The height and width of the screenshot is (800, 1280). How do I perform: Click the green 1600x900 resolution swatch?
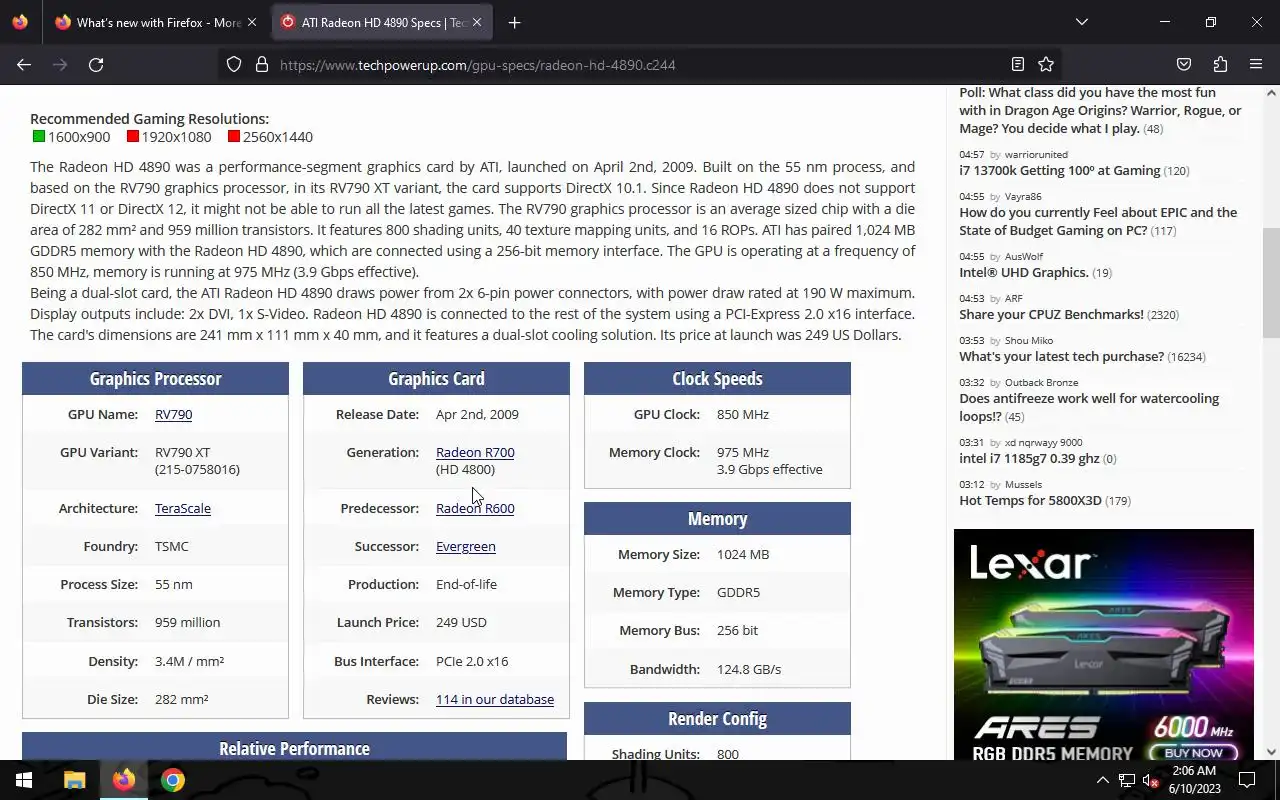coord(39,137)
